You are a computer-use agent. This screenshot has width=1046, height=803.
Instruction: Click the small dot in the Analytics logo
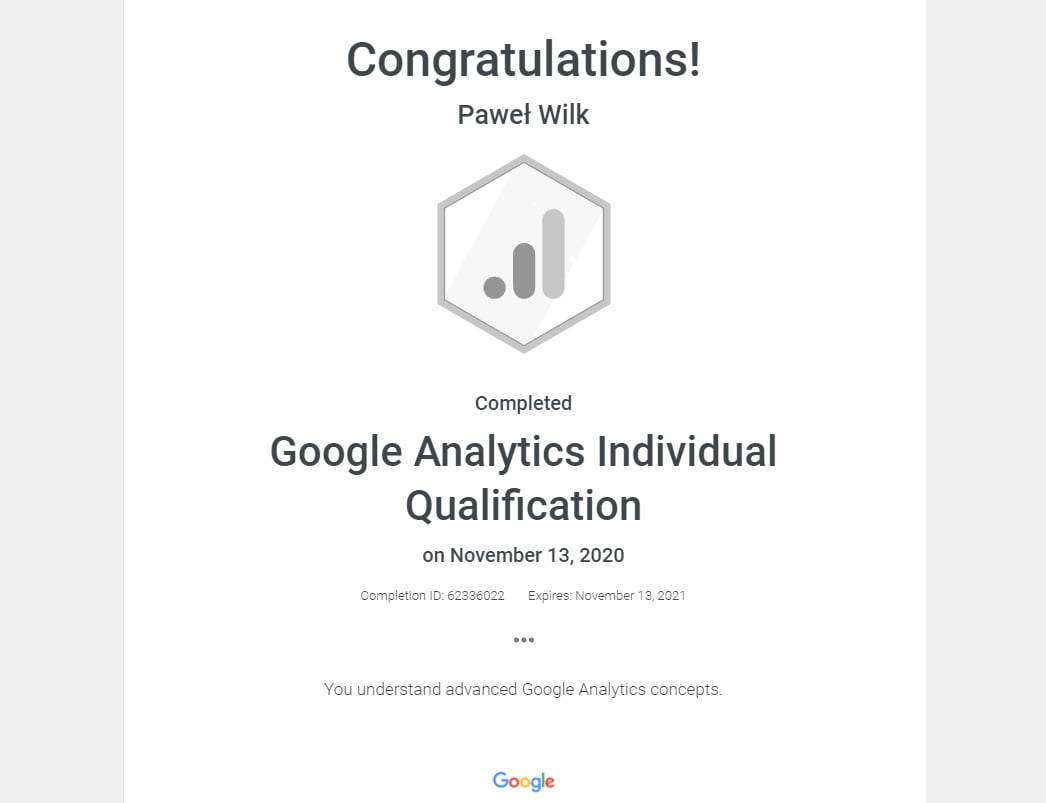pyautogui.click(x=494, y=287)
